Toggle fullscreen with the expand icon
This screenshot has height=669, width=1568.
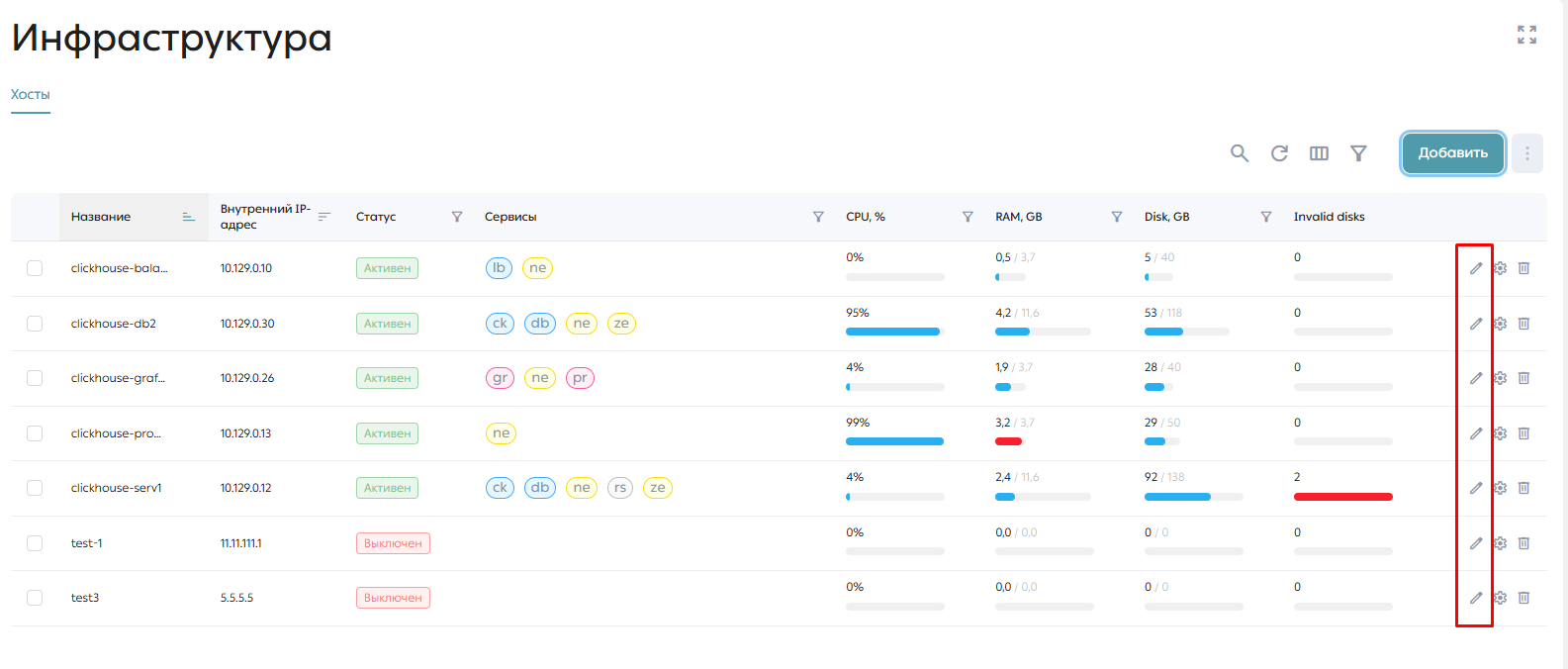[x=1526, y=35]
